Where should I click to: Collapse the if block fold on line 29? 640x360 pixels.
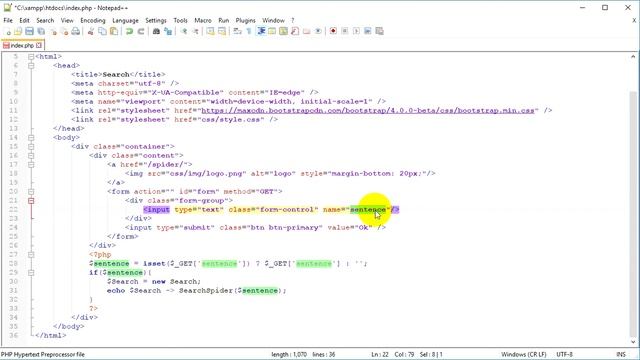pos(31,272)
